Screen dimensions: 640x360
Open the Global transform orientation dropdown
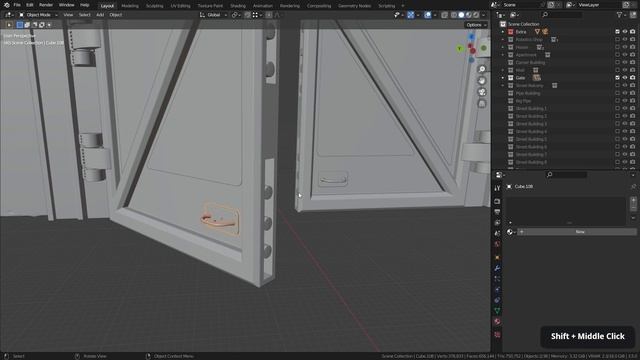tap(213, 15)
